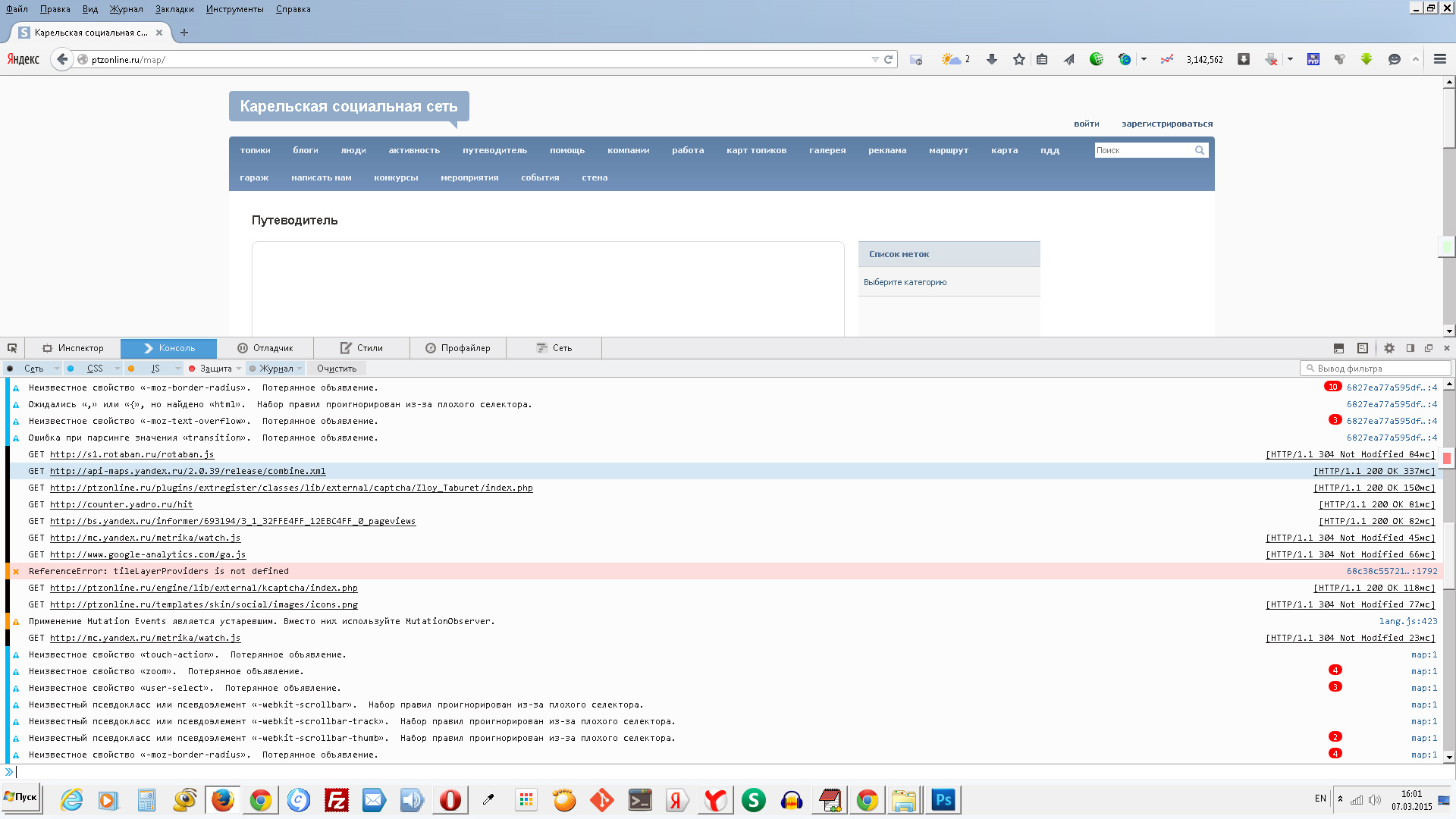Open the Инструменты menu
This screenshot has height=819, width=1456.
pyautogui.click(x=234, y=9)
